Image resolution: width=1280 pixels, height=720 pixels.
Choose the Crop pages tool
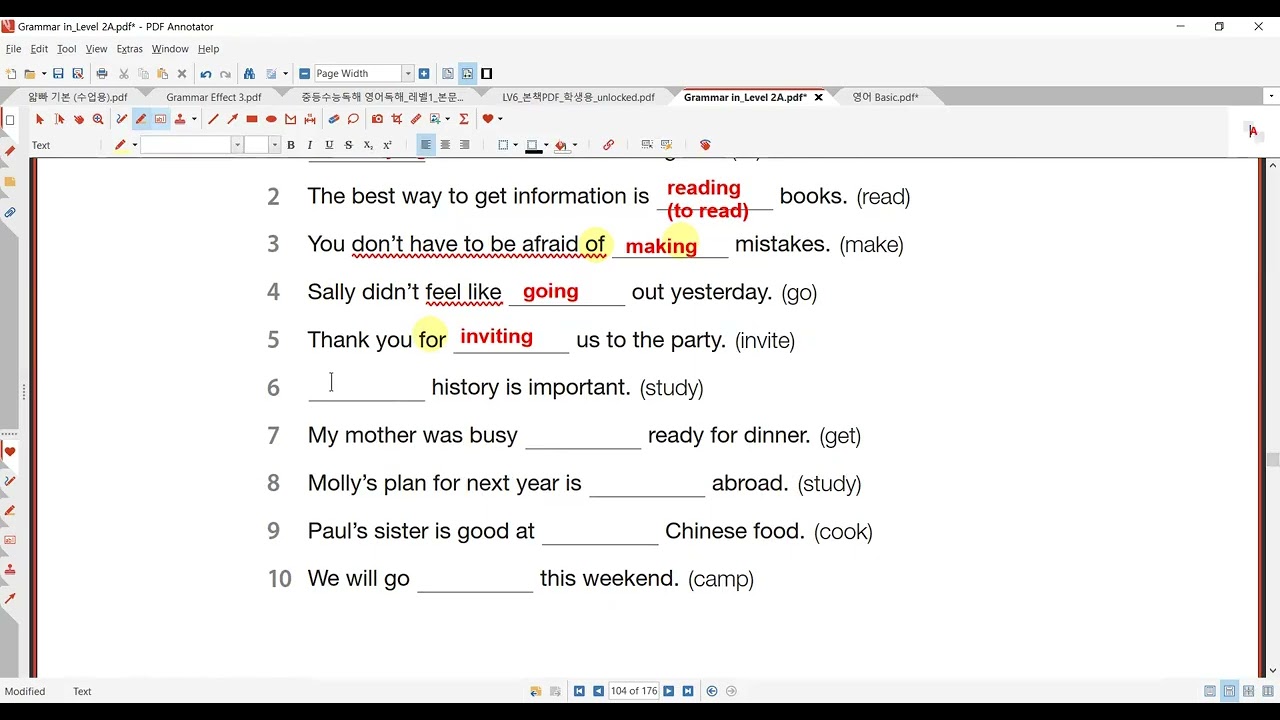click(396, 119)
